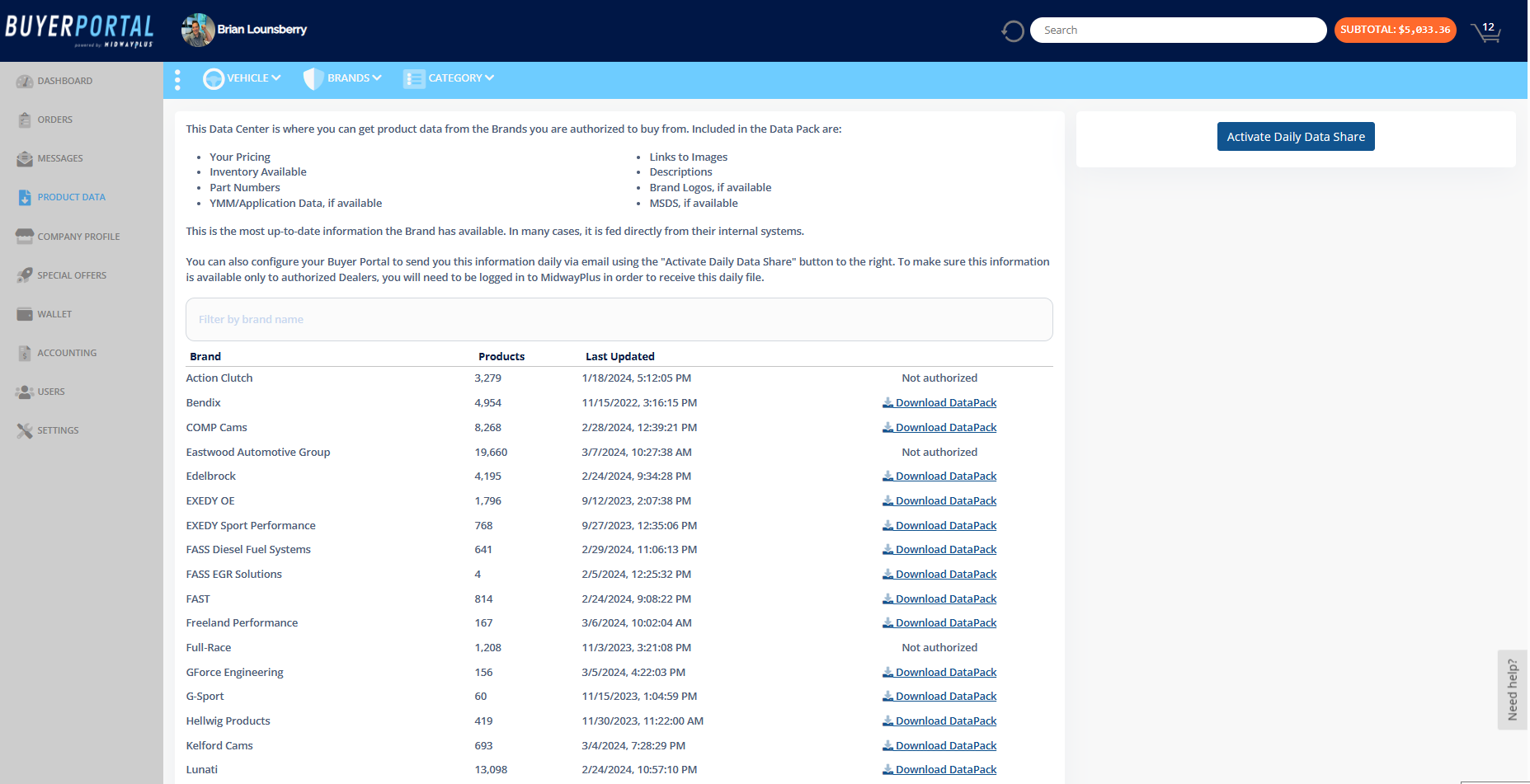Click the list Category icon
The height and width of the screenshot is (784, 1530).
[414, 78]
